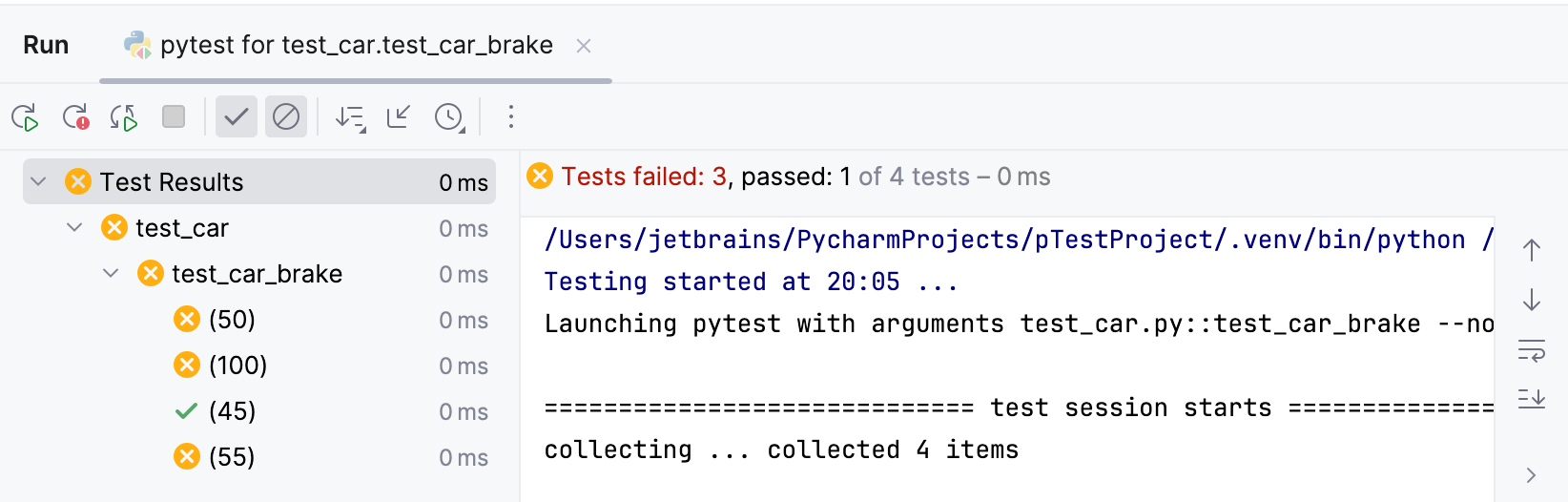Collapse the test_car tree node
Image resolution: width=1568 pixels, height=502 pixels.
coord(74,227)
